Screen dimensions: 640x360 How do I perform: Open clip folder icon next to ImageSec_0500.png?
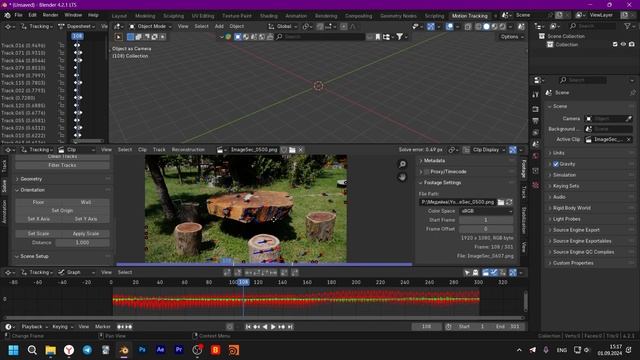click(292, 150)
